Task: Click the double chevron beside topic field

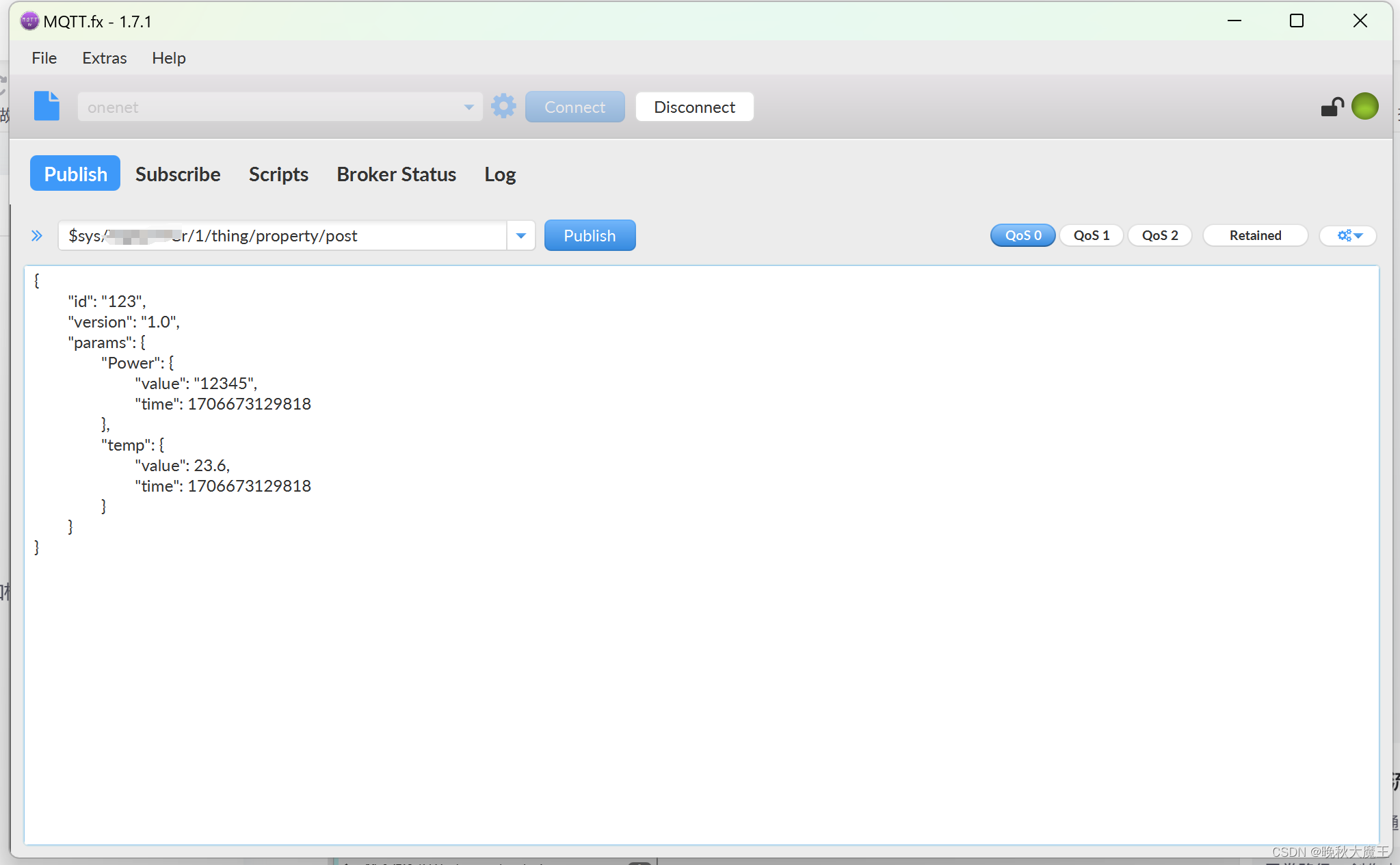Action: click(x=37, y=236)
